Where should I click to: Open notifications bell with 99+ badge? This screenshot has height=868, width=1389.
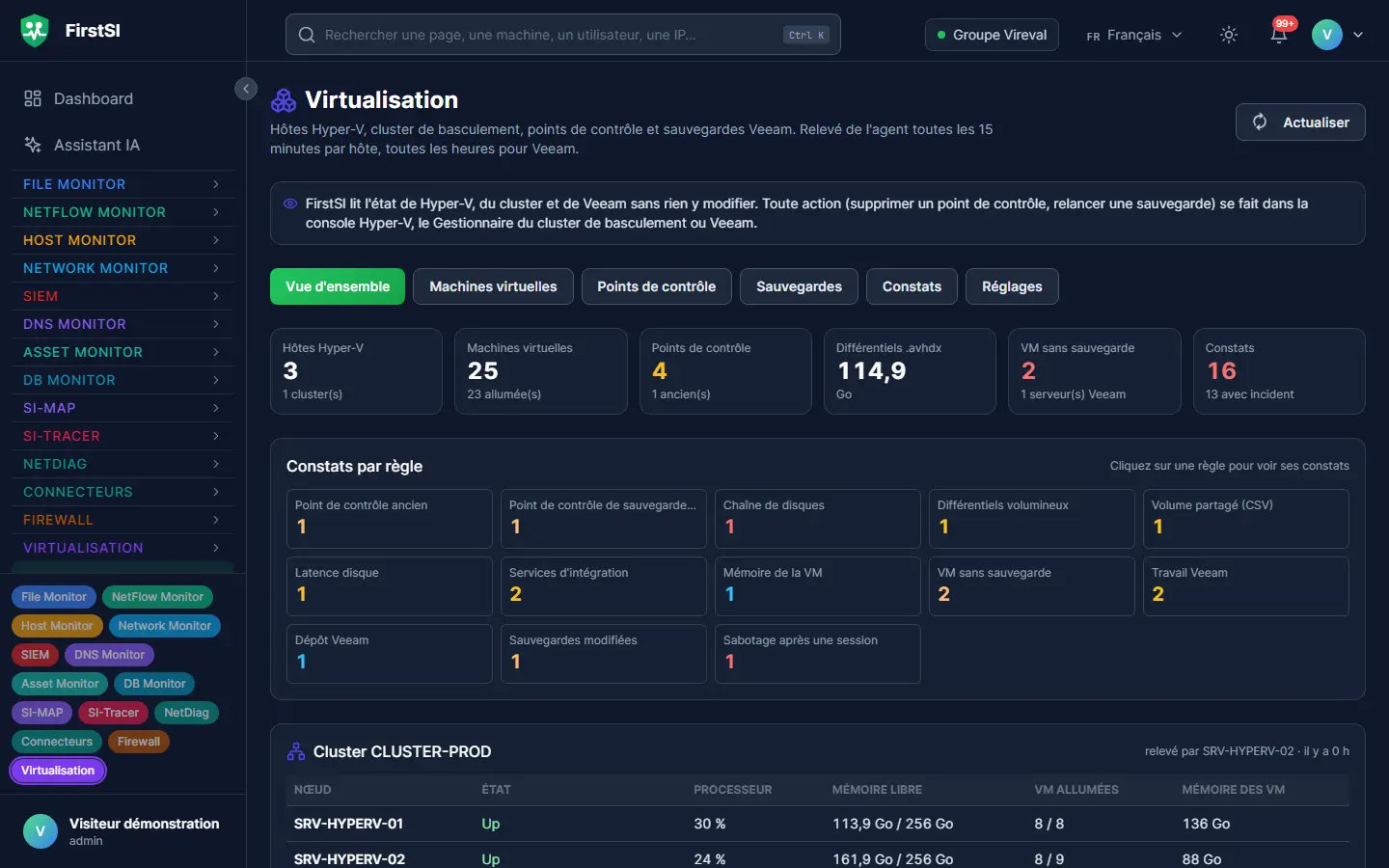click(1279, 35)
